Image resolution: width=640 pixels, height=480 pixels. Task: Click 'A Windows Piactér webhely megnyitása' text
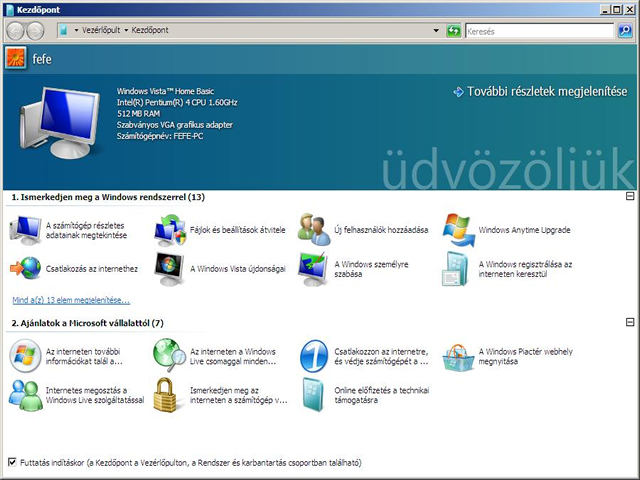pos(525,356)
